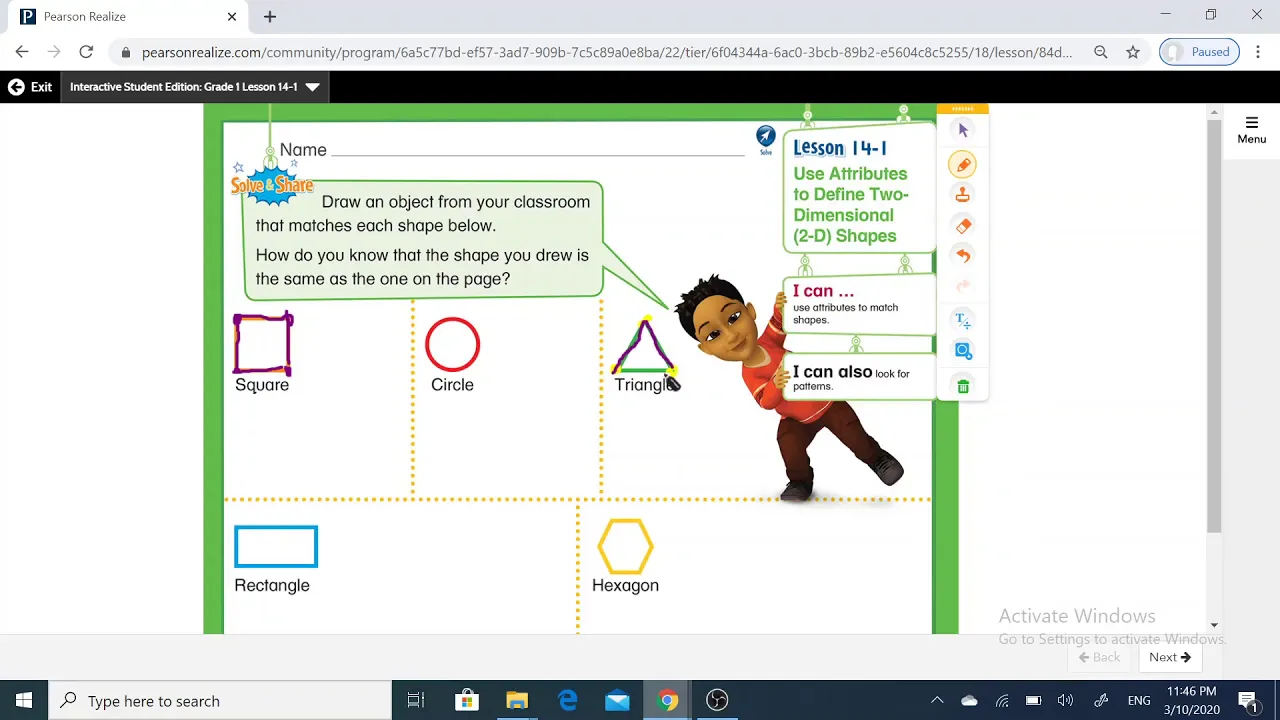
Task: Launch Microsoft Edge from taskbar
Action: [x=567, y=701]
